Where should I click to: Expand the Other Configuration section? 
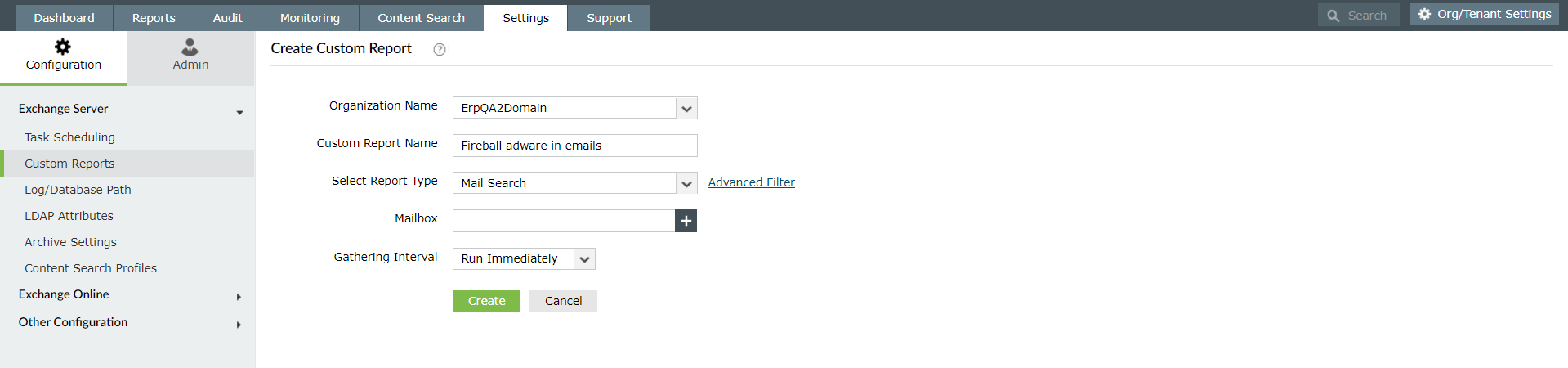coord(239,325)
